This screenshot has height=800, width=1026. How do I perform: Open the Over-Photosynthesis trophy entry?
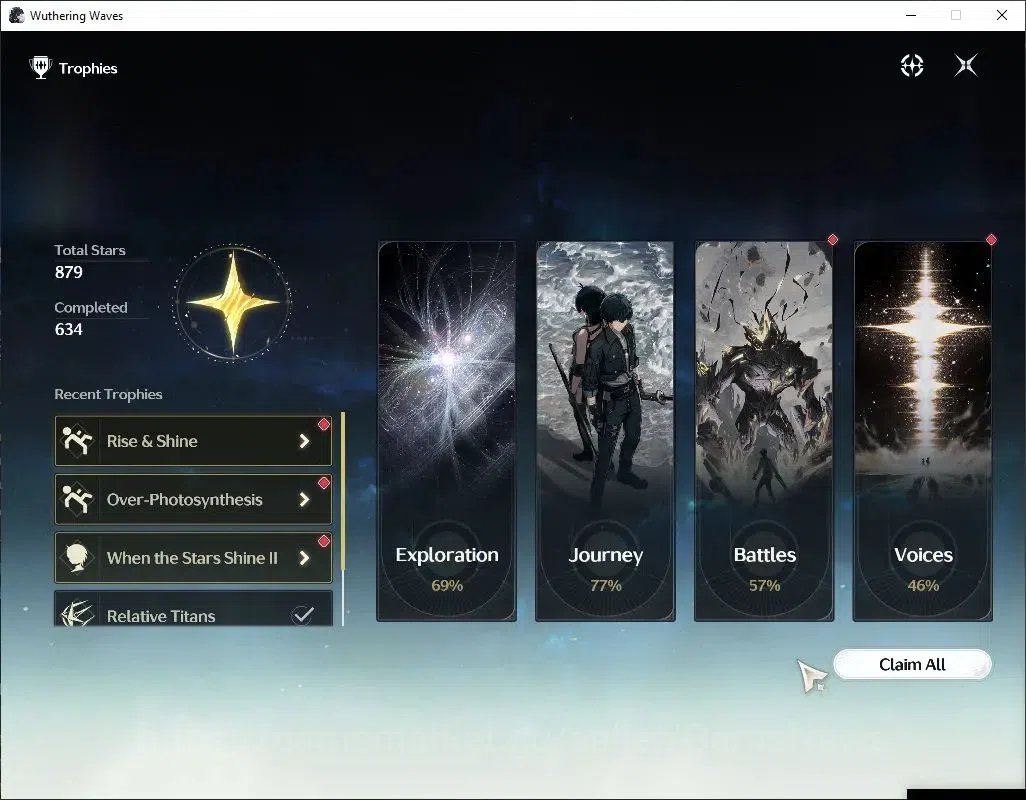pos(193,499)
